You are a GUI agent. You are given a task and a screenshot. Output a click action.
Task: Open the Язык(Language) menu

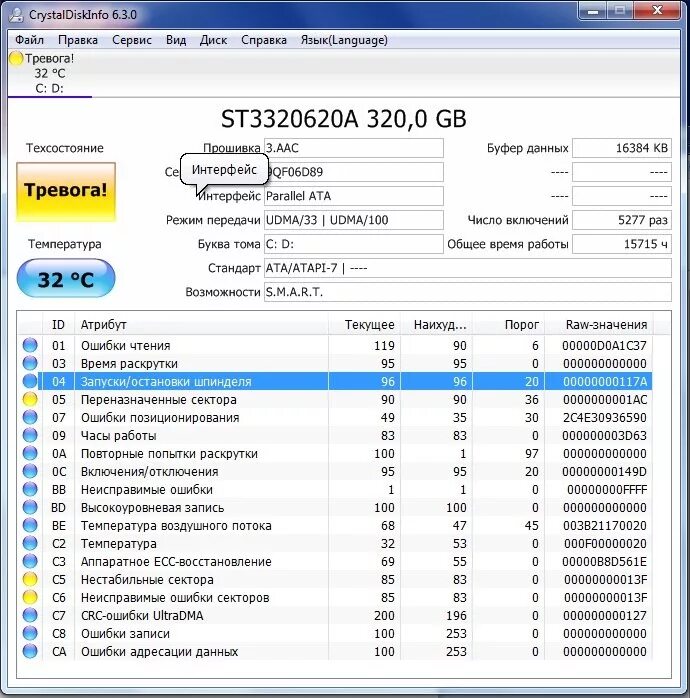point(344,40)
